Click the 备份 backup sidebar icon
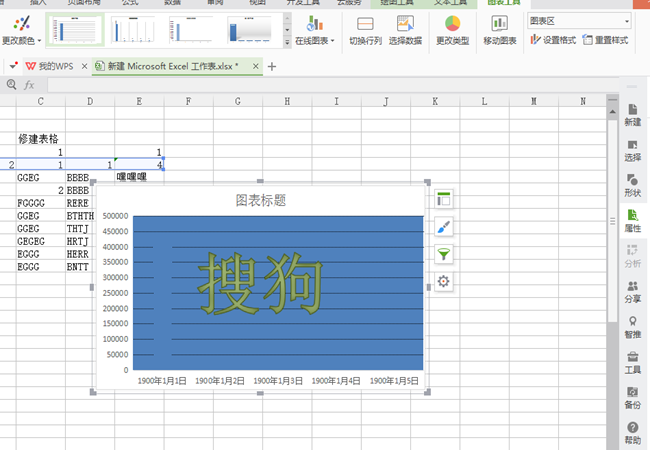 [633, 398]
